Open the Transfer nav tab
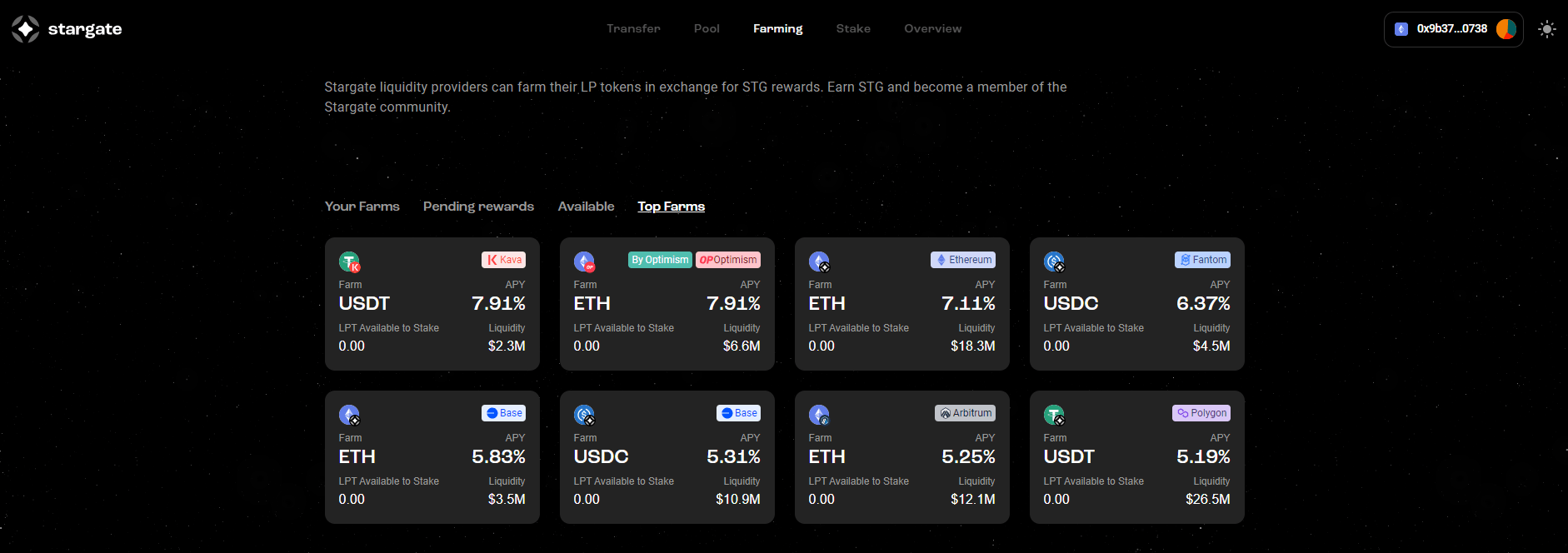1568x553 pixels. tap(633, 28)
